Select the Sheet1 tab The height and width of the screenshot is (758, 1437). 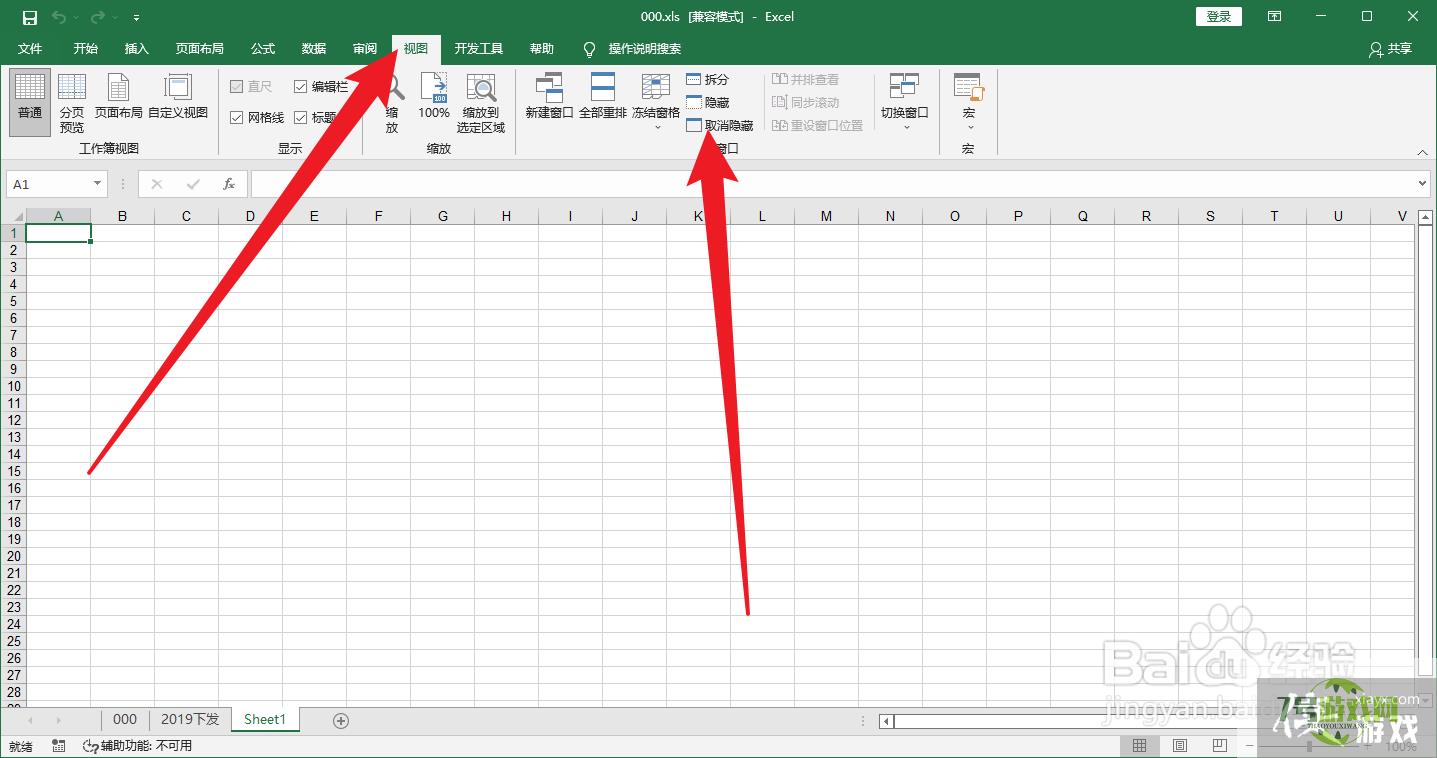(265, 719)
